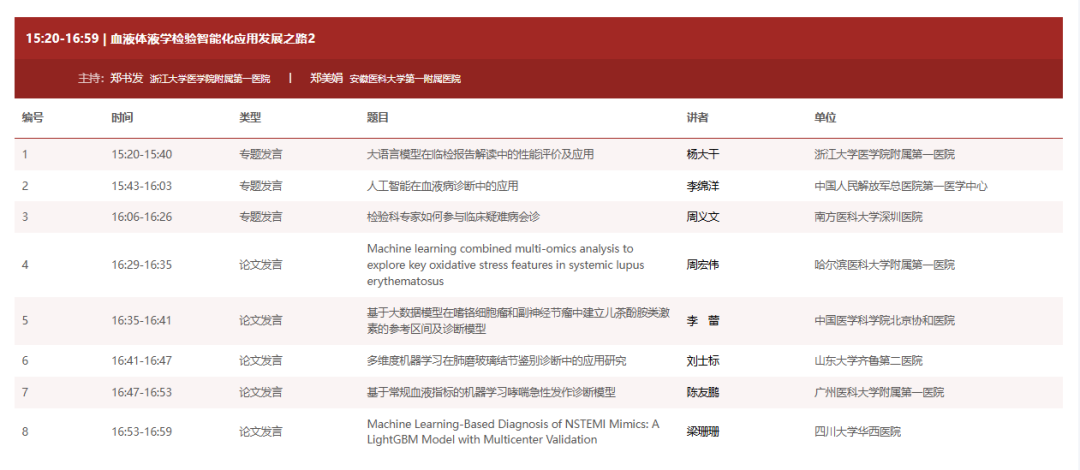Open the NSTEMI Mimics LightGBM paper title

tap(513, 432)
